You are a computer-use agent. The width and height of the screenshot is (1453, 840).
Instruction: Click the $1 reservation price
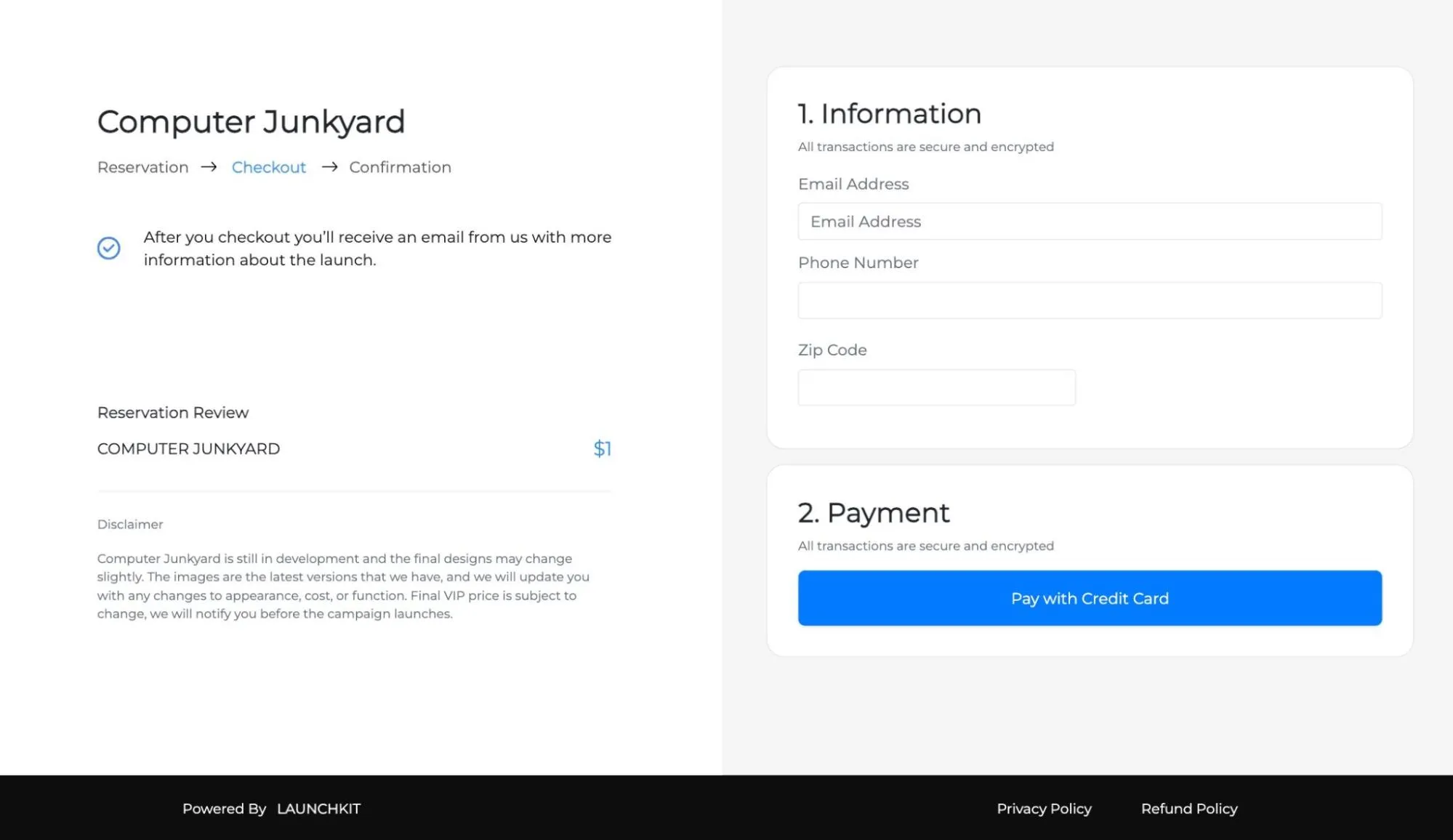(603, 449)
